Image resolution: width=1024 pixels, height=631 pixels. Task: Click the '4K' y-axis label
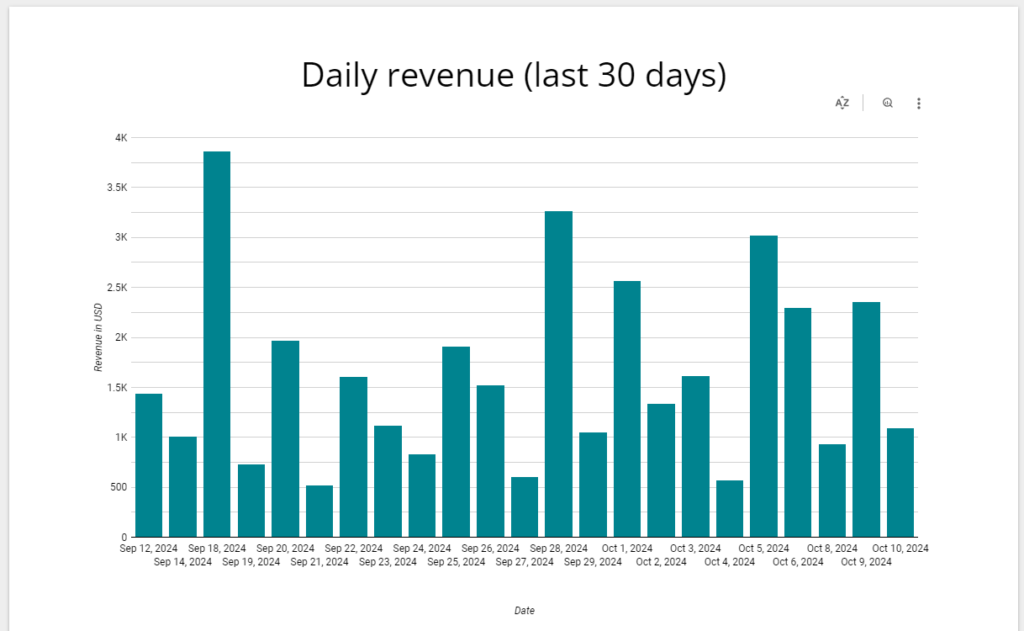(120, 138)
